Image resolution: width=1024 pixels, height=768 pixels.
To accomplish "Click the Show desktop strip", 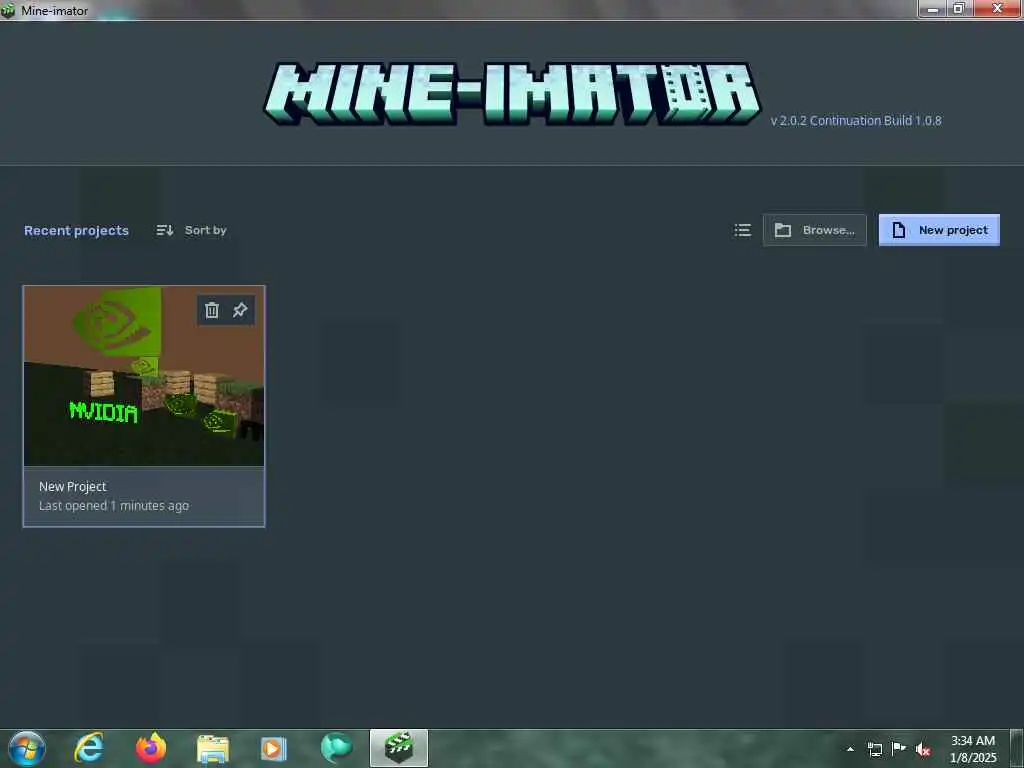I will (x=1017, y=748).
